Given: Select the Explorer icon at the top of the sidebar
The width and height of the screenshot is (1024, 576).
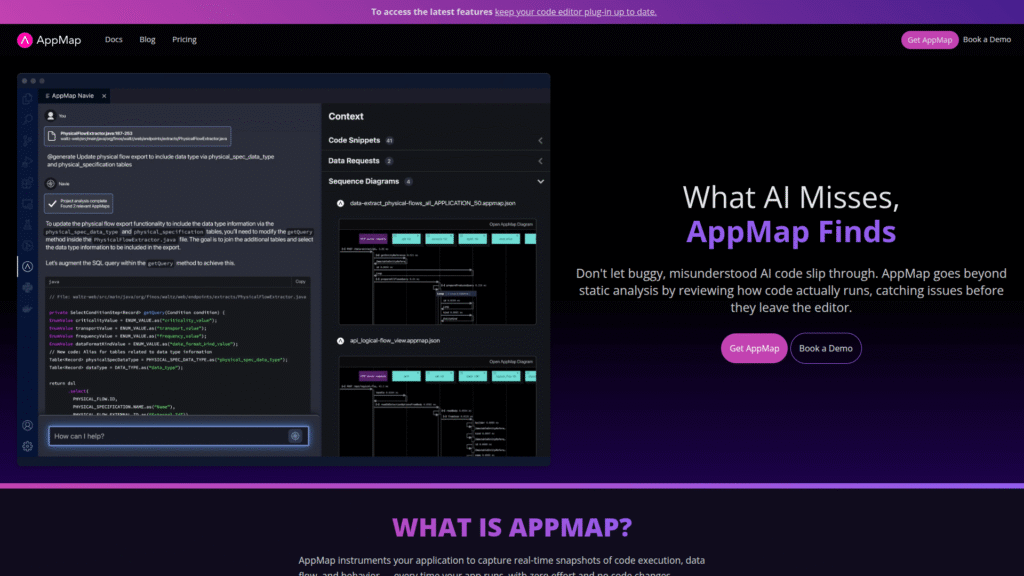Looking at the screenshot, I should [28, 98].
